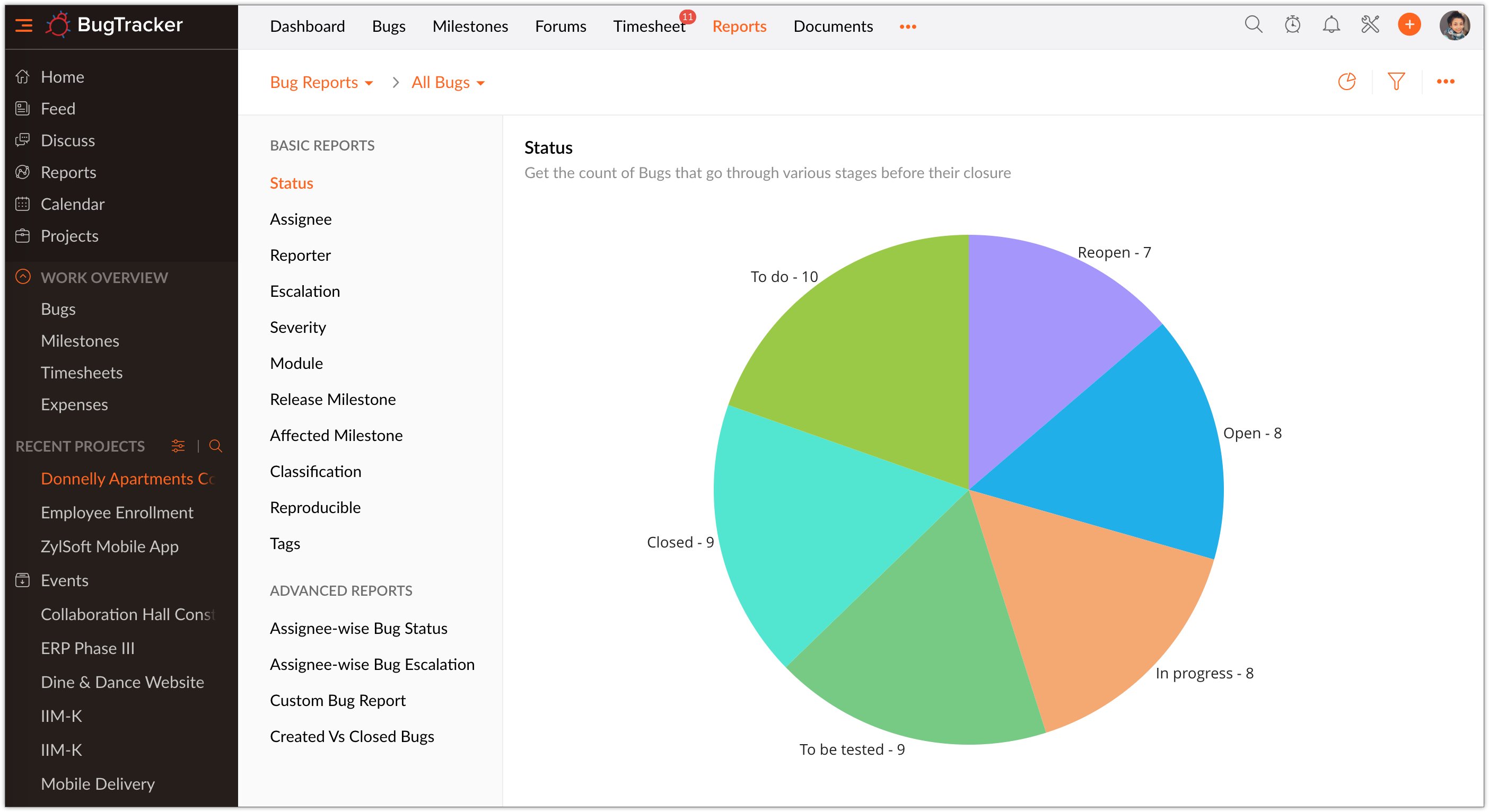Select the Severity basic report

pos(297,328)
